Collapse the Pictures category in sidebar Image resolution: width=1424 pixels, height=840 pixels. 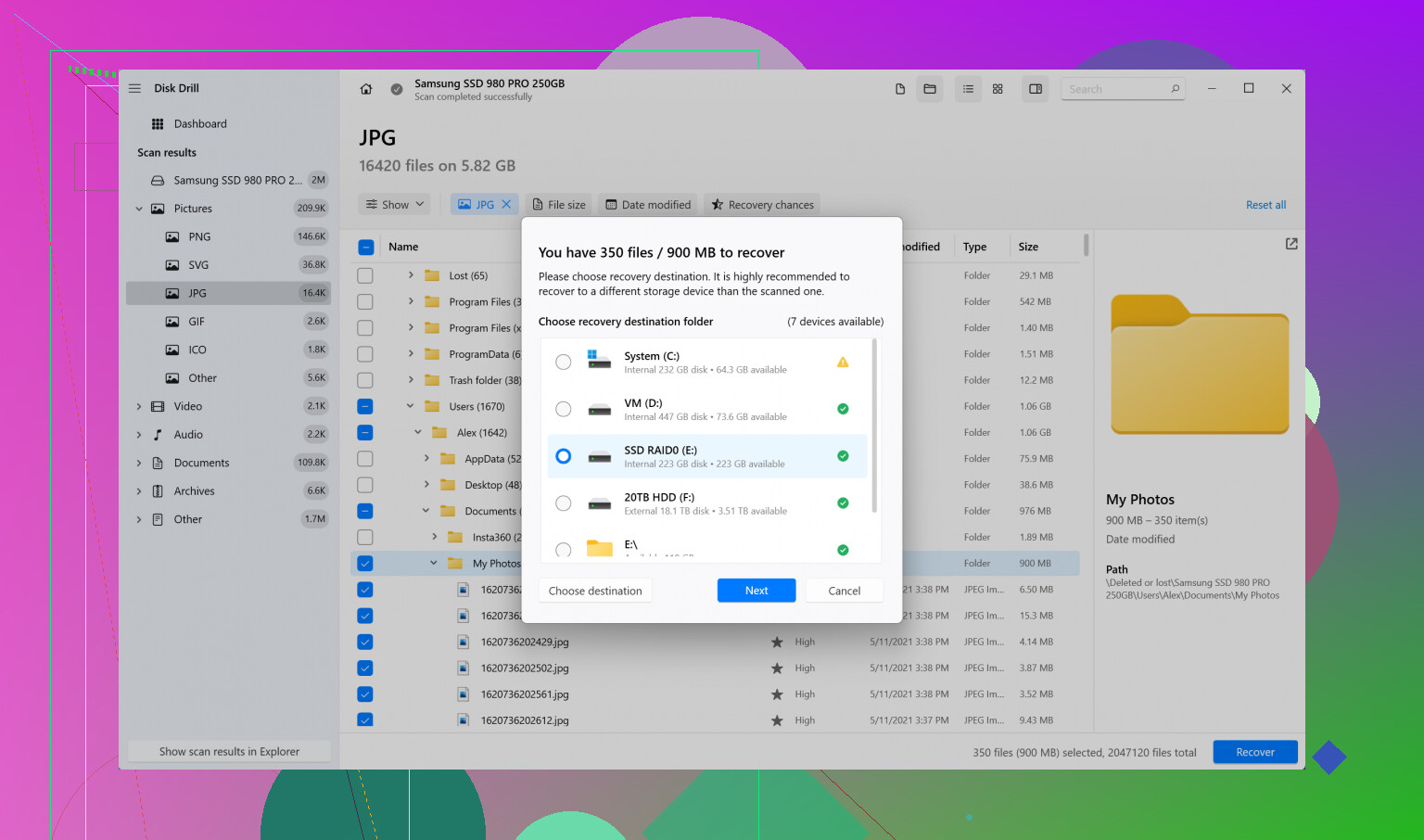139,209
